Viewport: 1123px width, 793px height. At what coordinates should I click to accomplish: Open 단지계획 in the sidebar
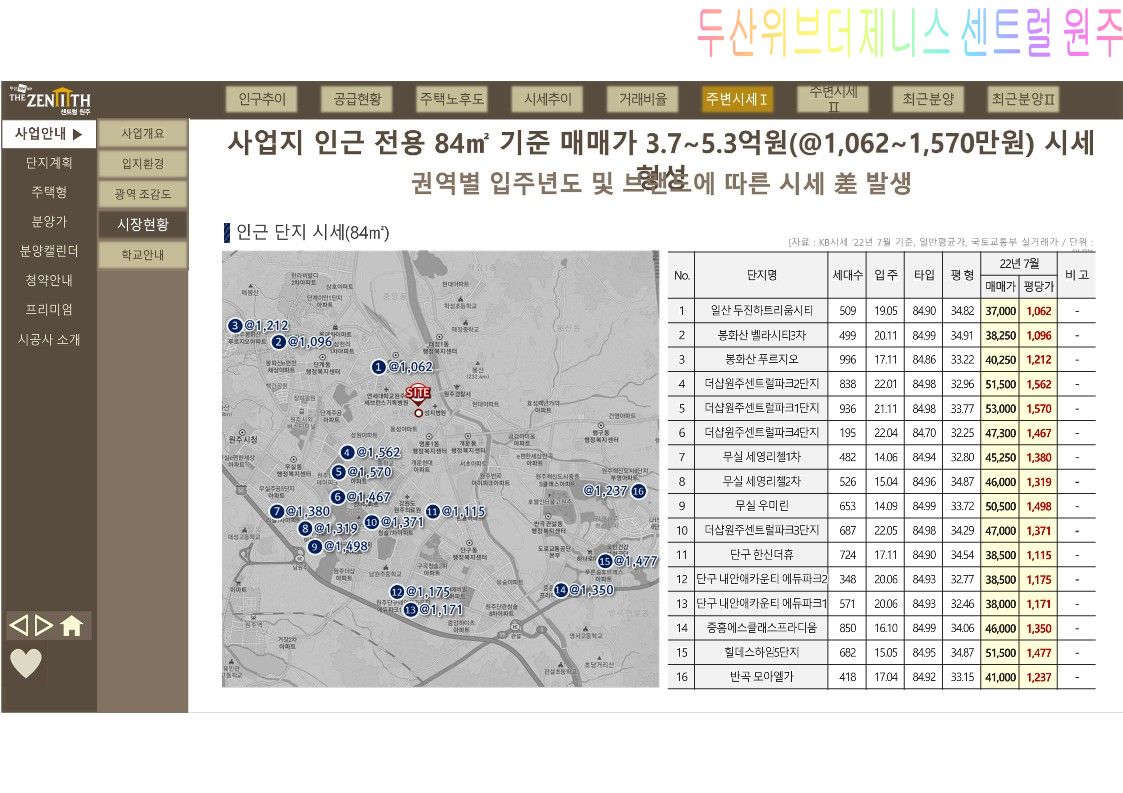tap(49, 163)
